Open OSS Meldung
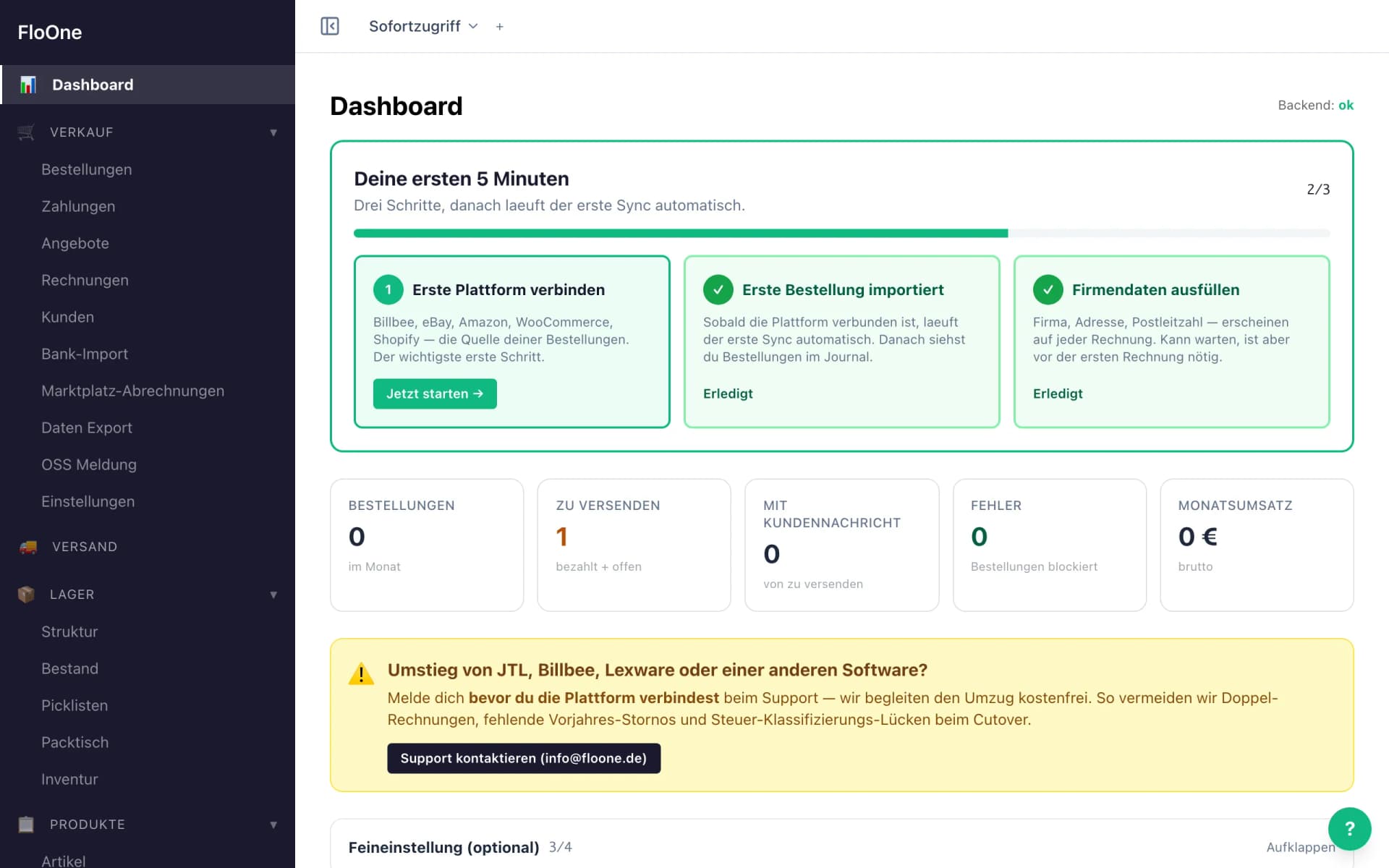Screen dimensions: 1389x868 pyautogui.click(x=89, y=464)
